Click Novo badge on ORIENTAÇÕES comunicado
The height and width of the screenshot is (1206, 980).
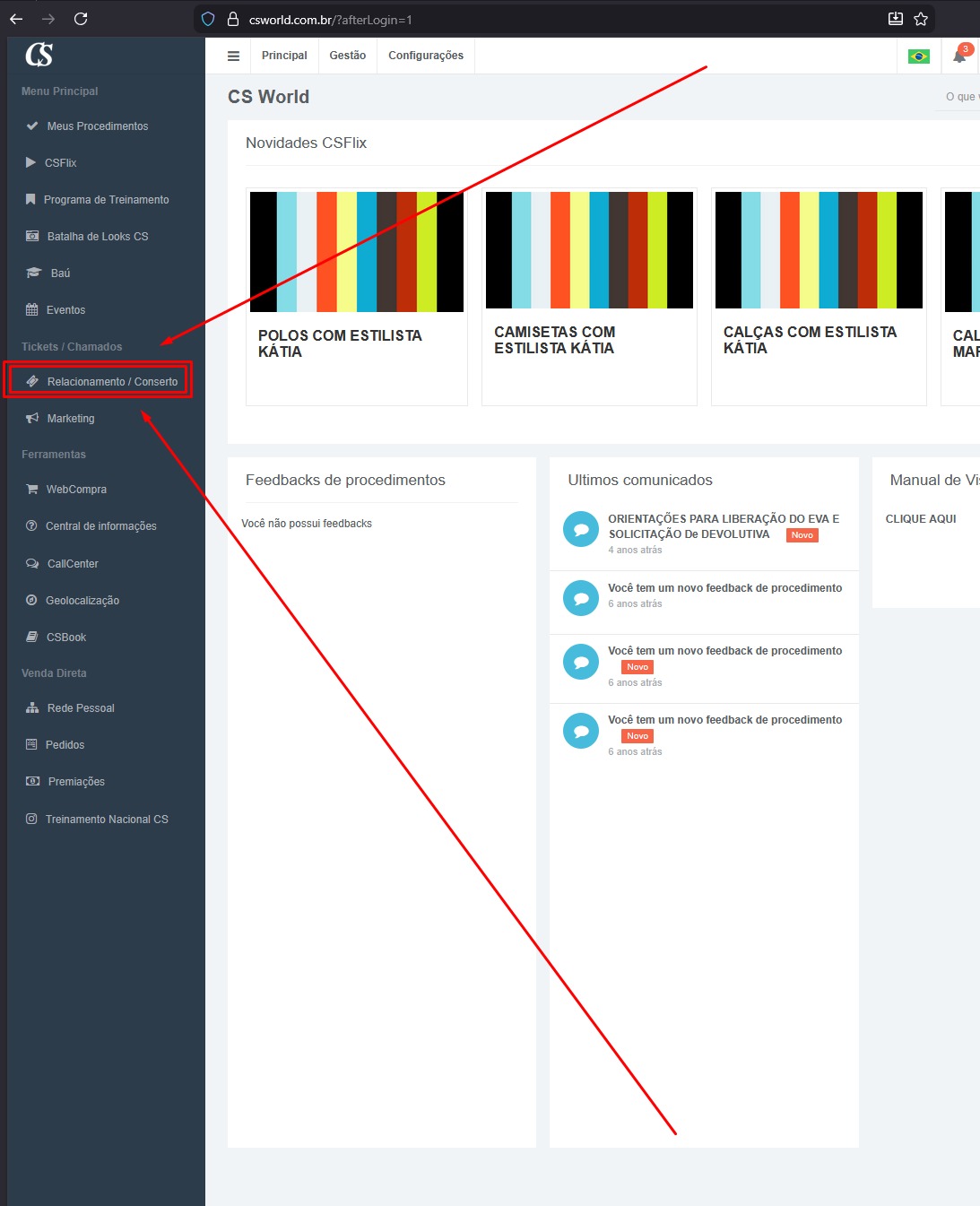pyautogui.click(x=802, y=535)
